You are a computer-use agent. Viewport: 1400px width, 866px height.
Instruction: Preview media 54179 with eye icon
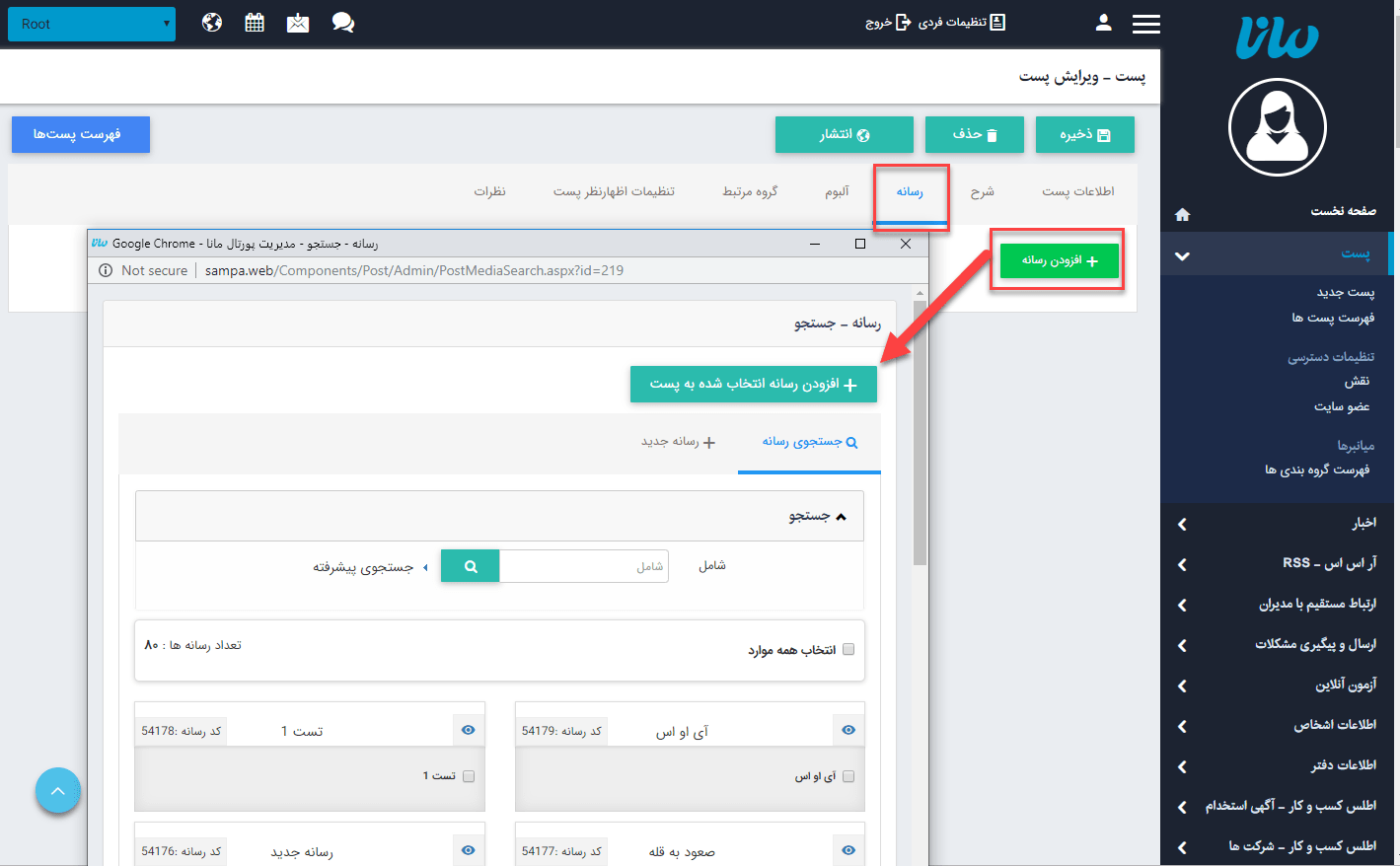(848, 730)
